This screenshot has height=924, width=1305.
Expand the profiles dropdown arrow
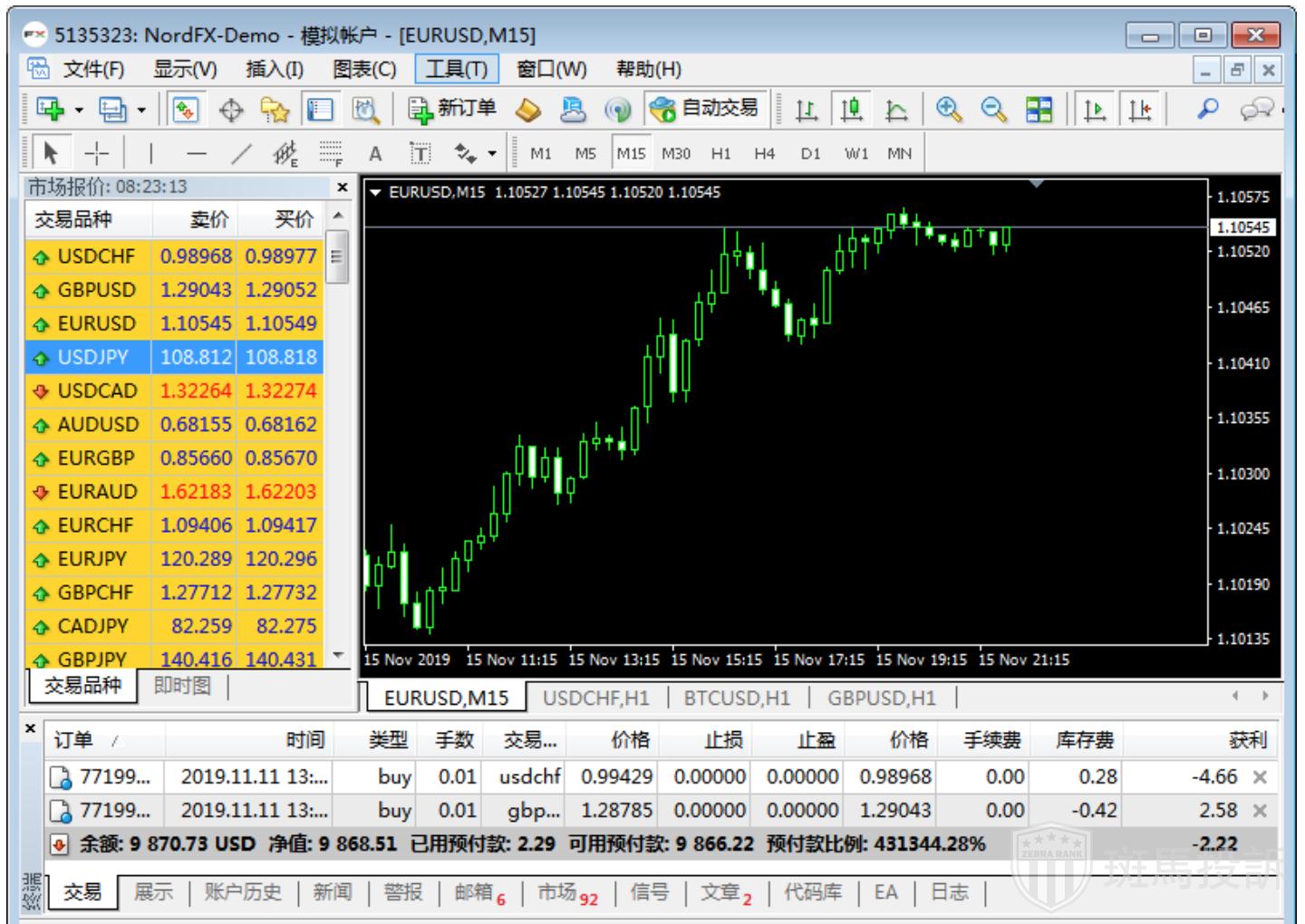pyautogui.click(x=141, y=111)
